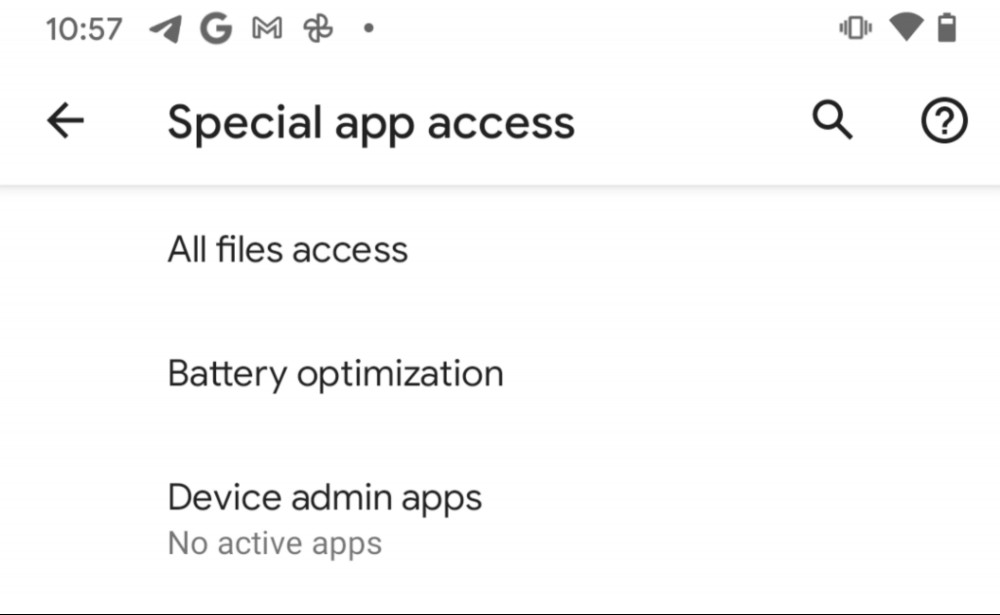The width and height of the screenshot is (1000, 615).
Task: Tap the "No active apps" subtitle text
Action: click(275, 544)
